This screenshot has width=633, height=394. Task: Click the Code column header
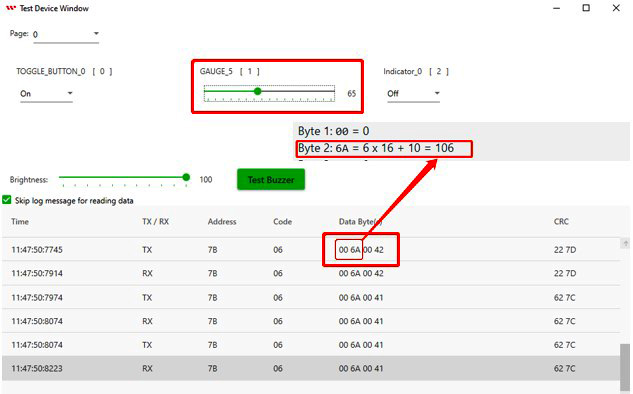[x=283, y=222]
